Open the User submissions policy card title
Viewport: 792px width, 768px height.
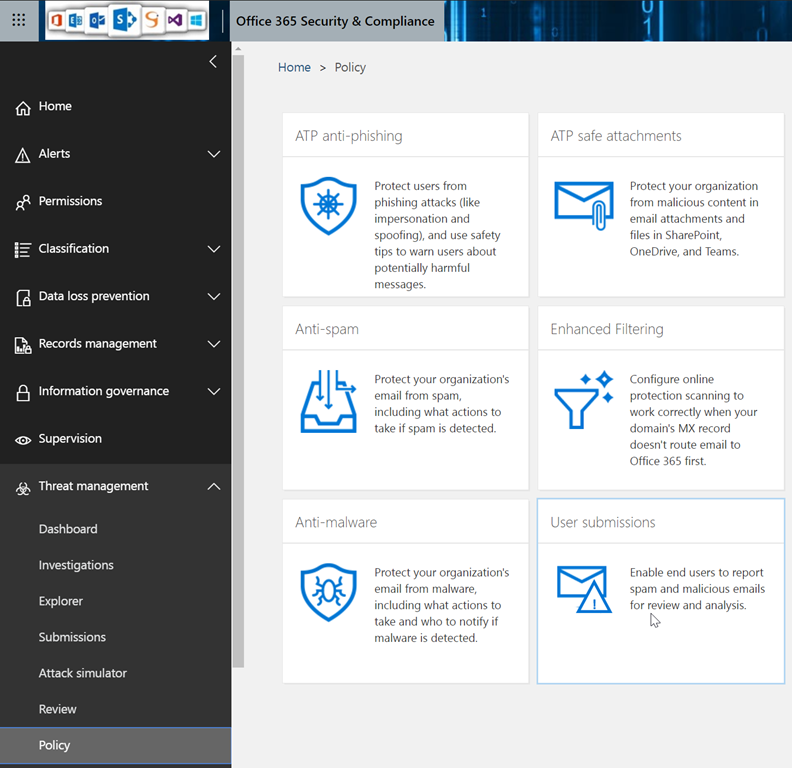point(602,522)
